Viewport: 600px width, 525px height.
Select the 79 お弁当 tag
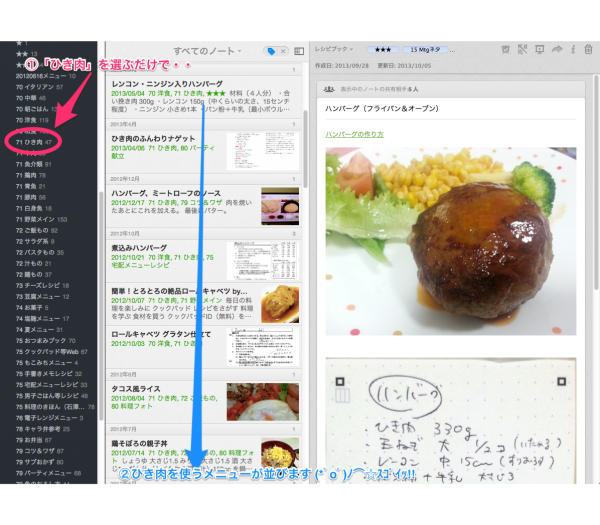34,440
